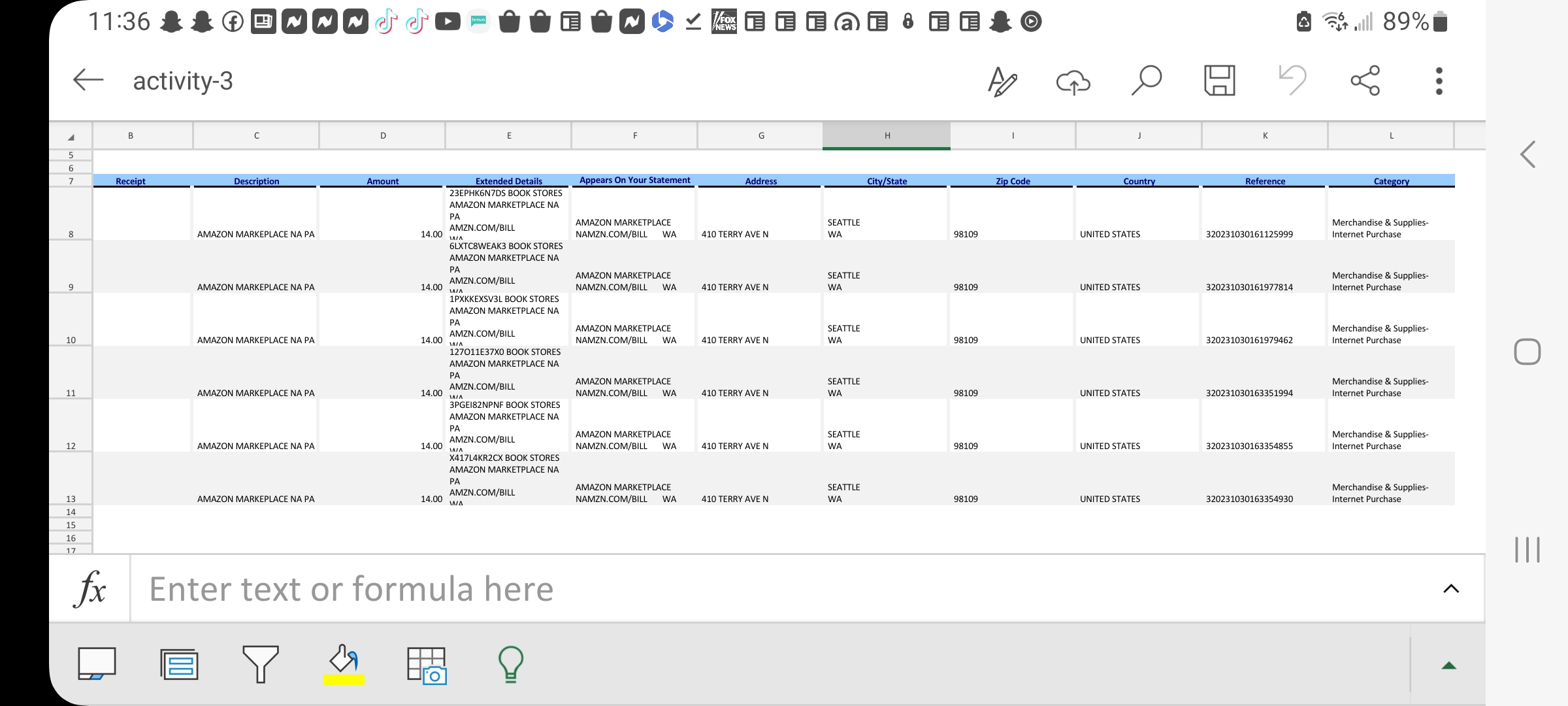This screenshot has height=706, width=1568.
Task: Select row 13 header
Action: pos(71,479)
